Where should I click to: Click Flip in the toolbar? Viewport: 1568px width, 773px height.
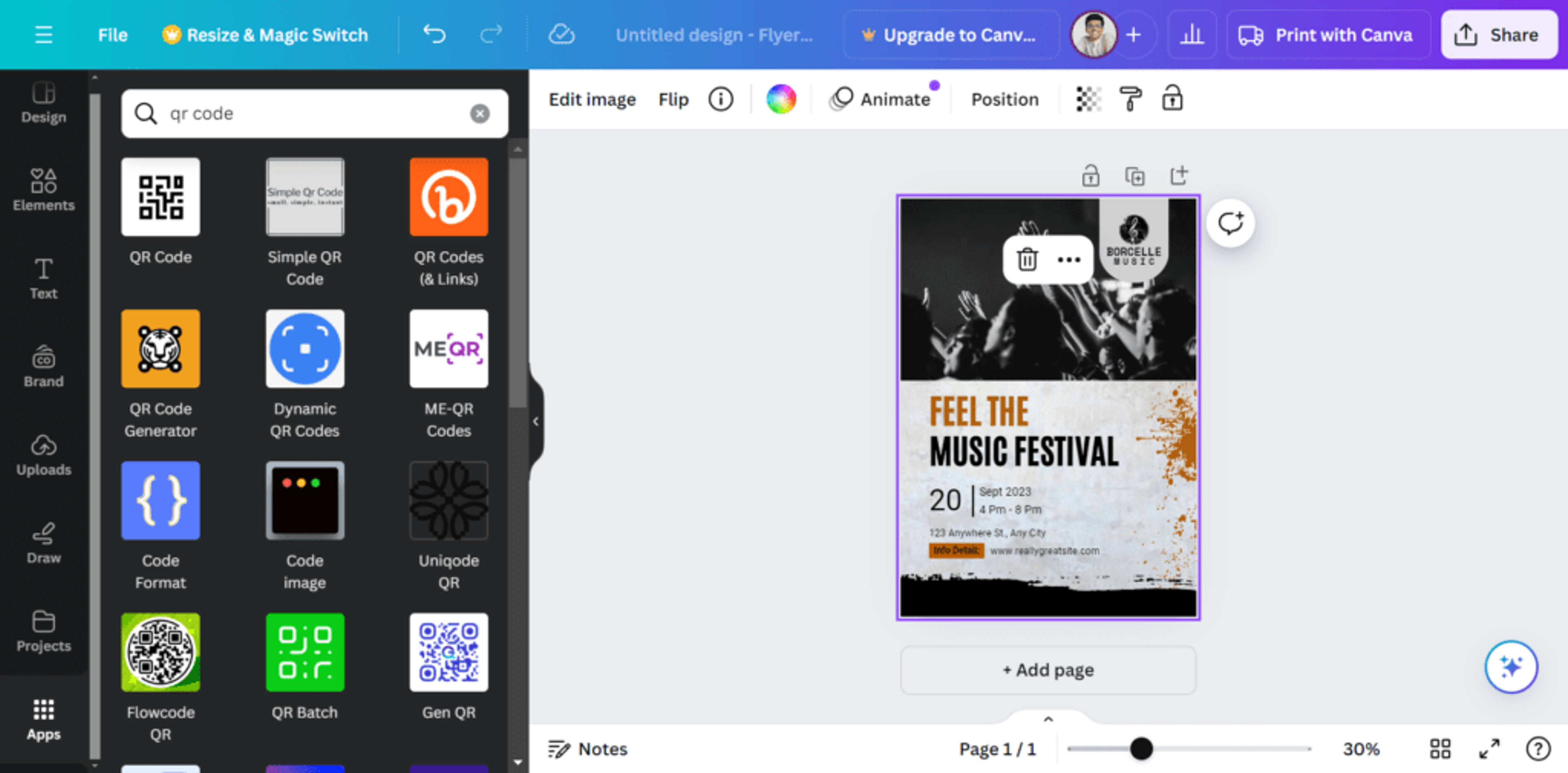click(673, 99)
